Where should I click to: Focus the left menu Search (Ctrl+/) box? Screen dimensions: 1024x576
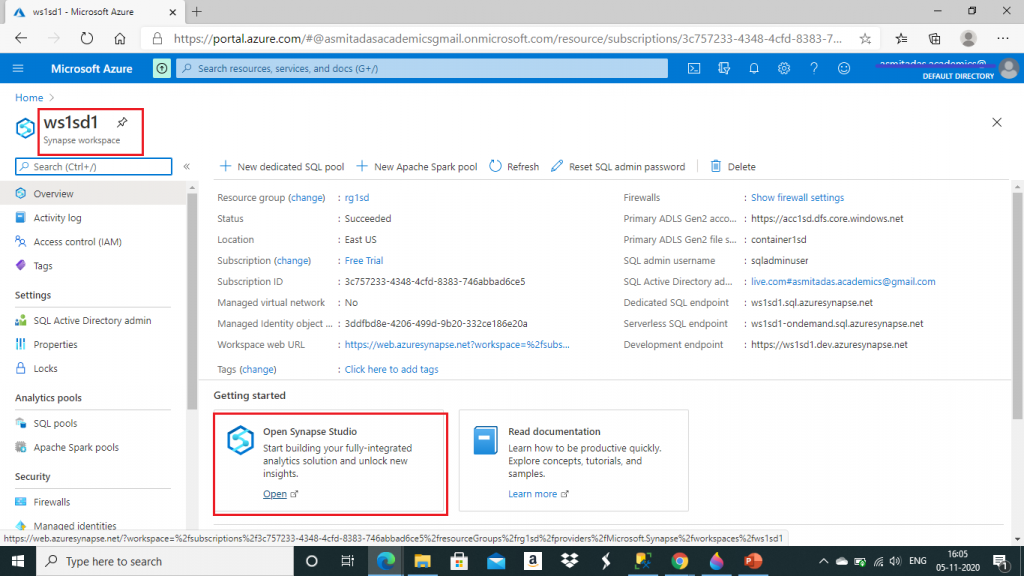(93, 167)
